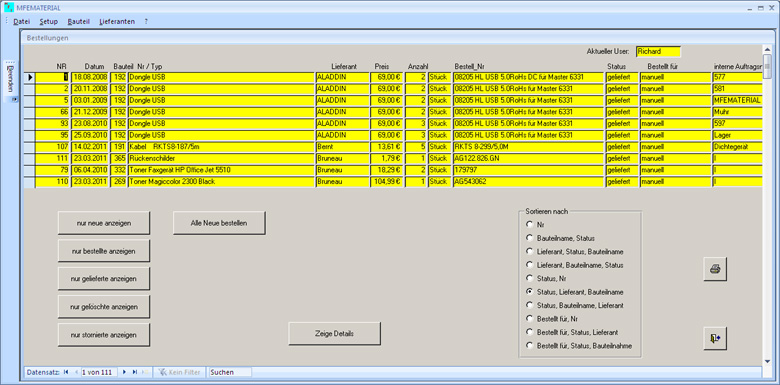Click Bestell_Nr cell 'RKTS 8-299/5,0M'
Viewport: 780px width, 385px height.
(x=528, y=147)
